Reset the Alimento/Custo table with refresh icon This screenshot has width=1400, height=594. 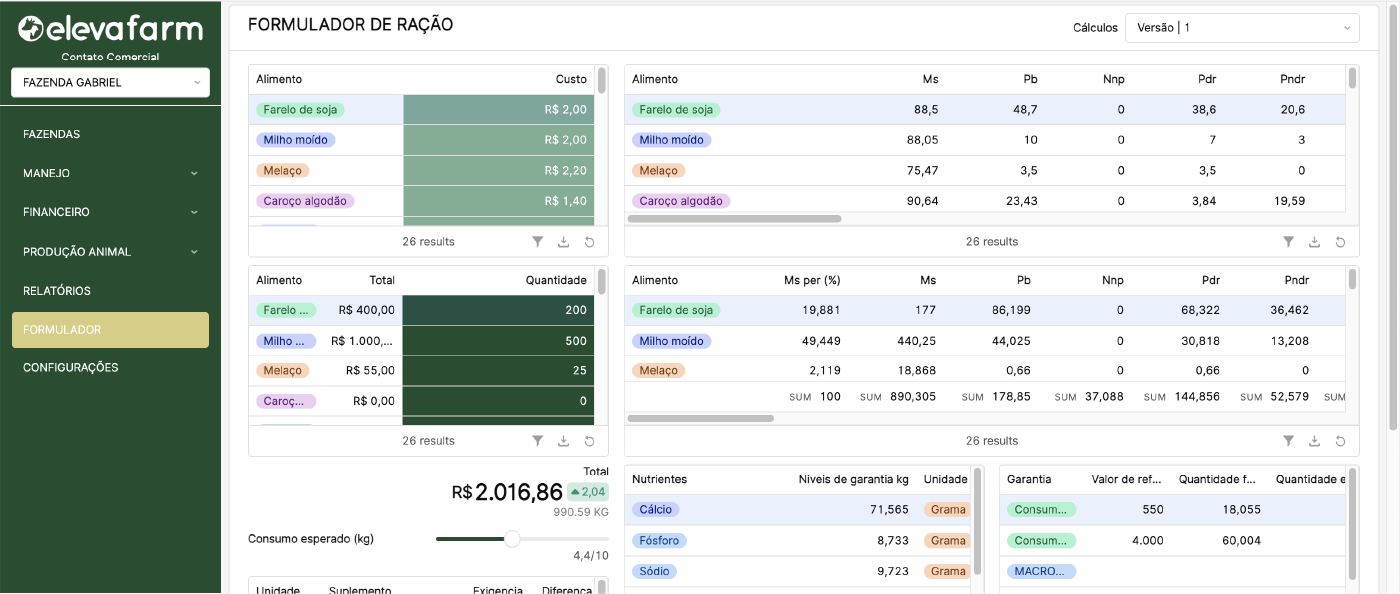(x=590, y=242)
